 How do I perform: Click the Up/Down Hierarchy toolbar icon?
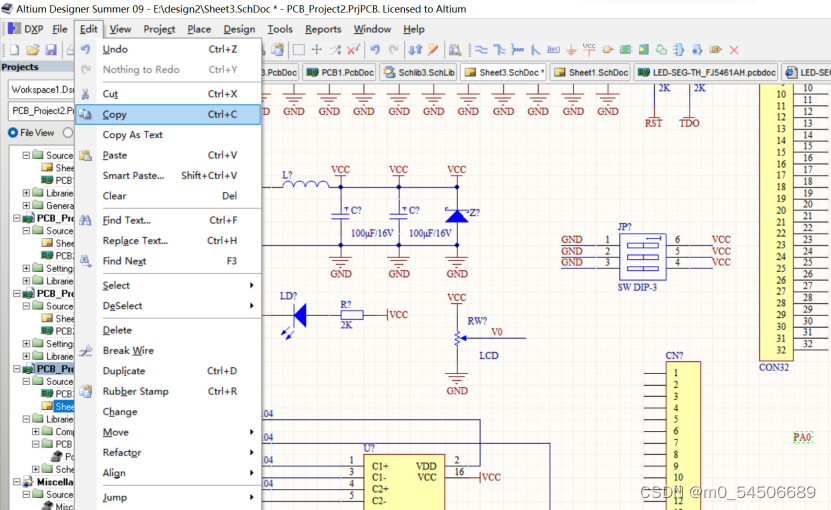pos(416,50)
